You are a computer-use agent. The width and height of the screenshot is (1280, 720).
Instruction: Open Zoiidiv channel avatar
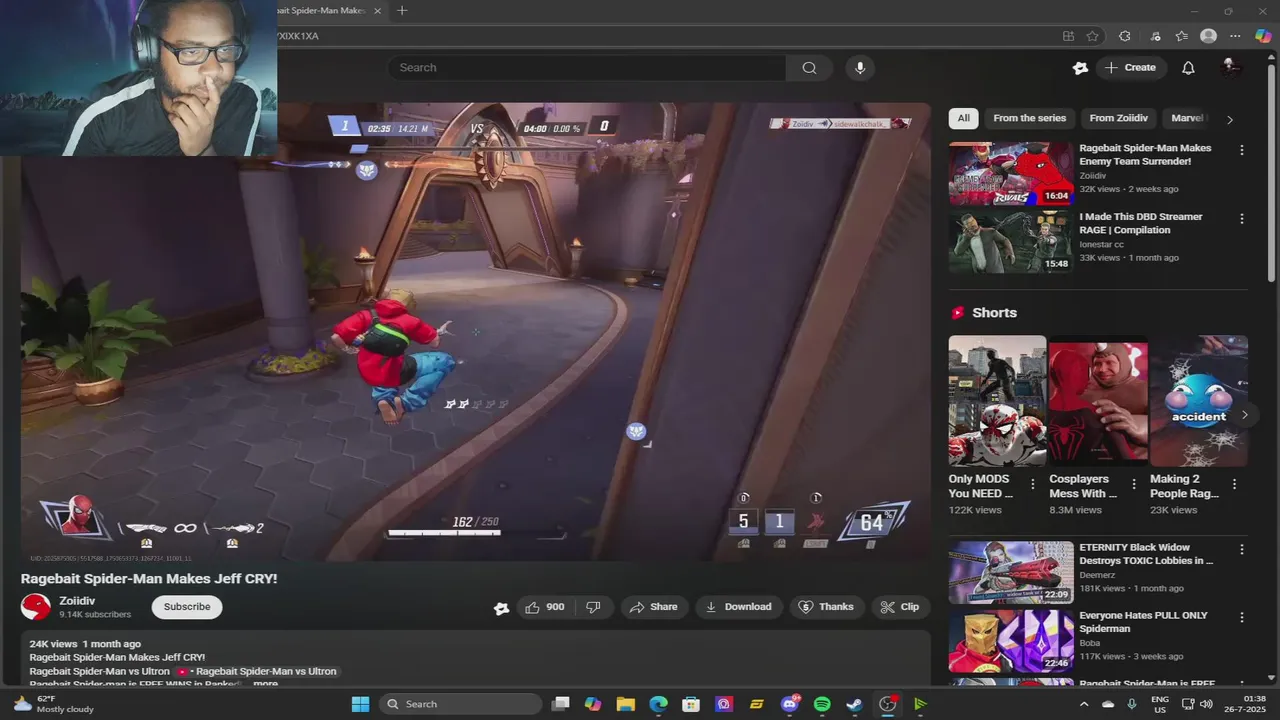(36, 607)
